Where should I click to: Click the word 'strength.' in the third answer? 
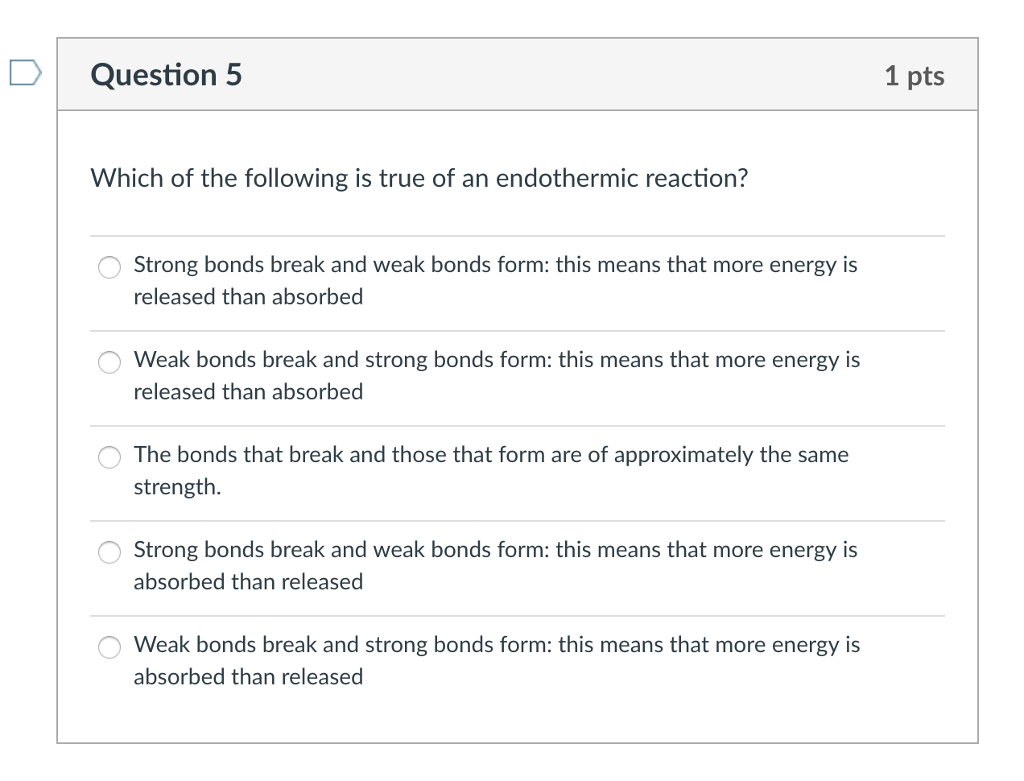click(x=177, y=487)
